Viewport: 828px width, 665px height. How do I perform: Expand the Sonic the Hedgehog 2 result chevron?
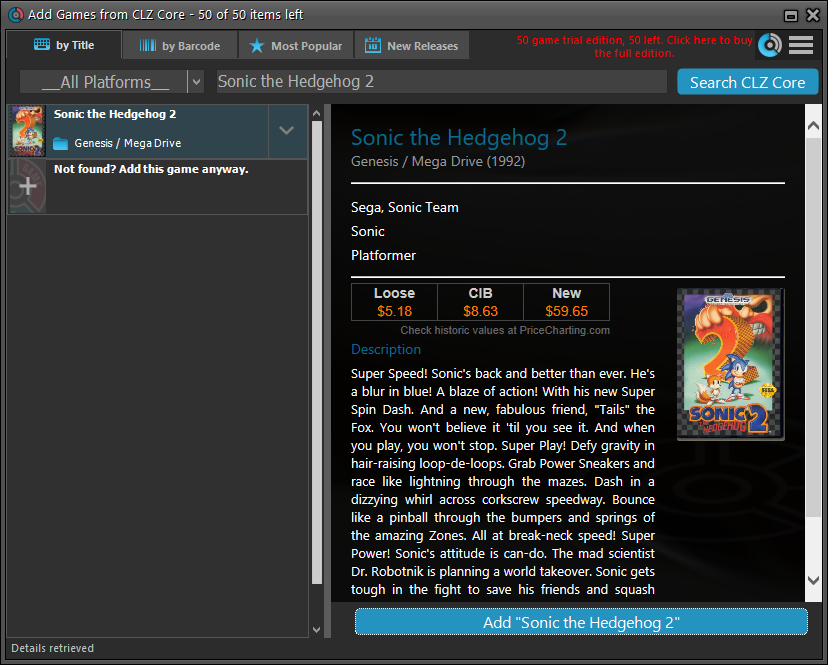[287, 131]
